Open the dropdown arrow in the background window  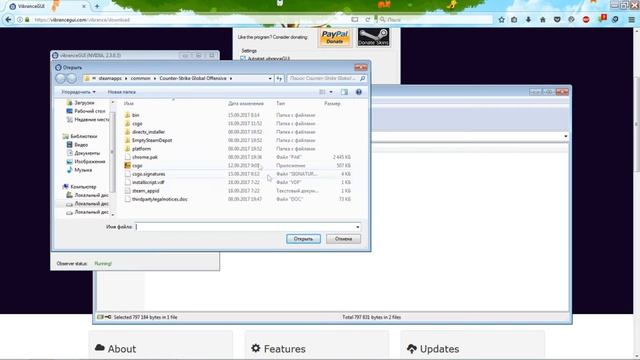point(565,136)
